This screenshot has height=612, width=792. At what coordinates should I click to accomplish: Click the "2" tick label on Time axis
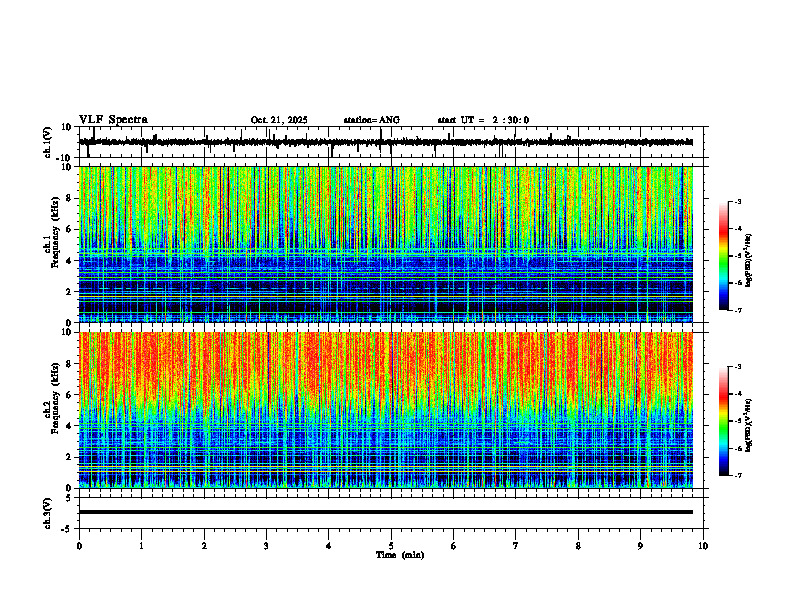(x=204, y=546)
